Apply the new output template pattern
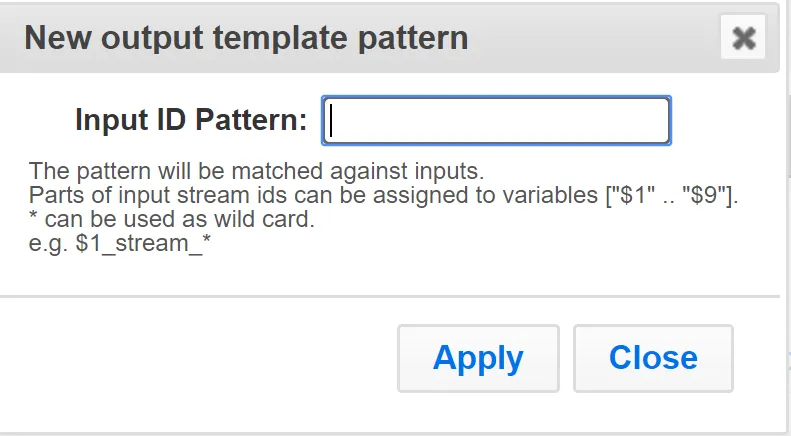Screen dimensions: 791x436 point(478,358)
